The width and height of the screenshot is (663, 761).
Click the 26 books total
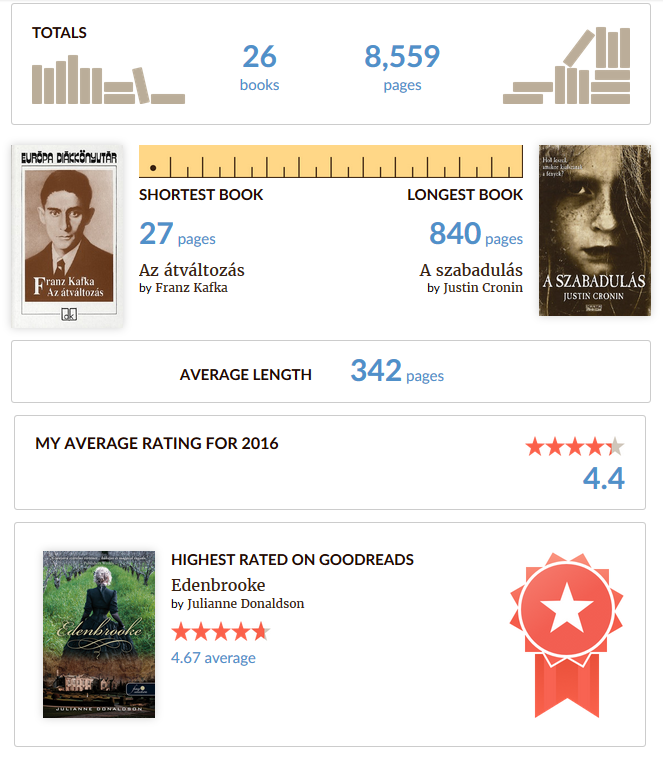[x=260, y=67]
